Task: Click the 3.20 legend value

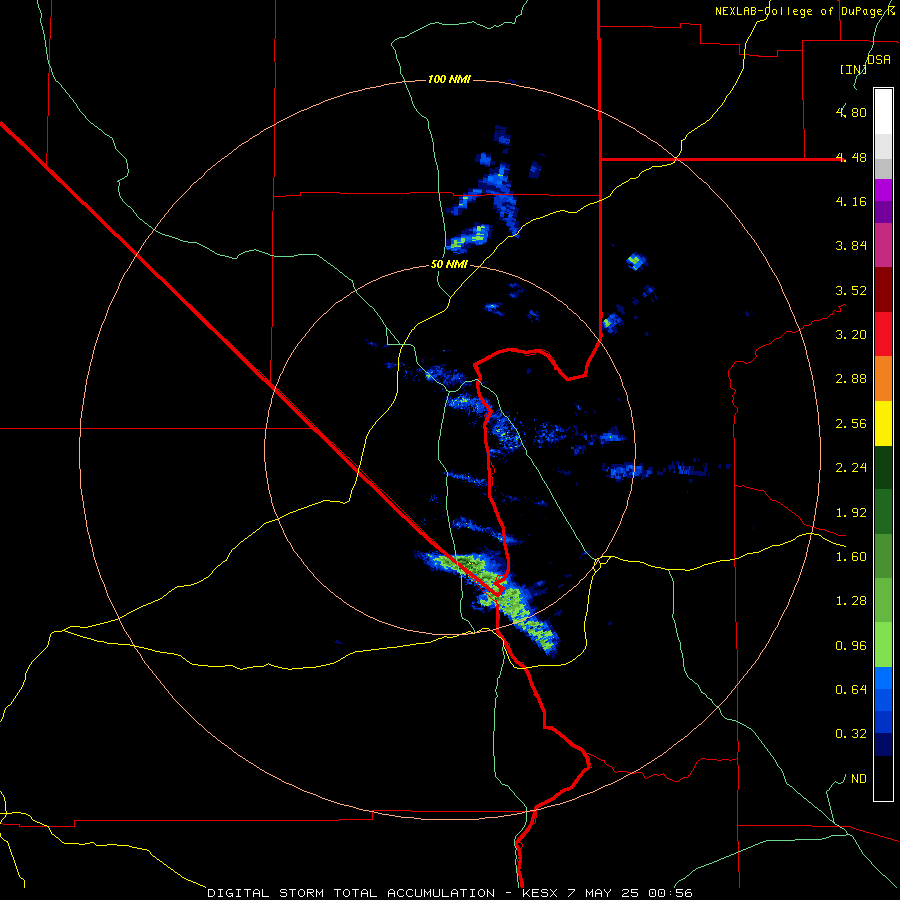Action: click(851, 334)
